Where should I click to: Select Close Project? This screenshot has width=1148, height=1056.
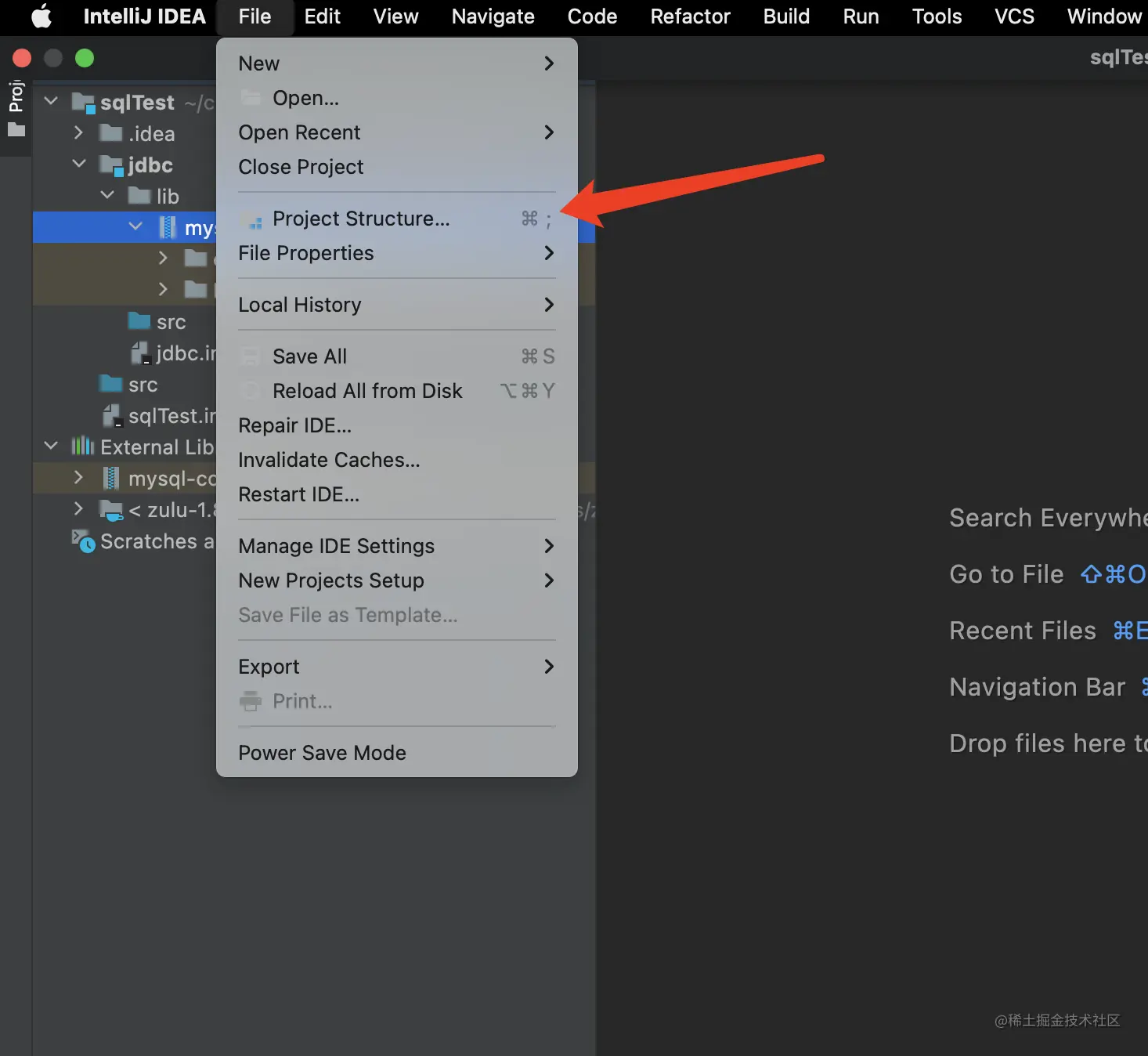click(x=396, y=167)
